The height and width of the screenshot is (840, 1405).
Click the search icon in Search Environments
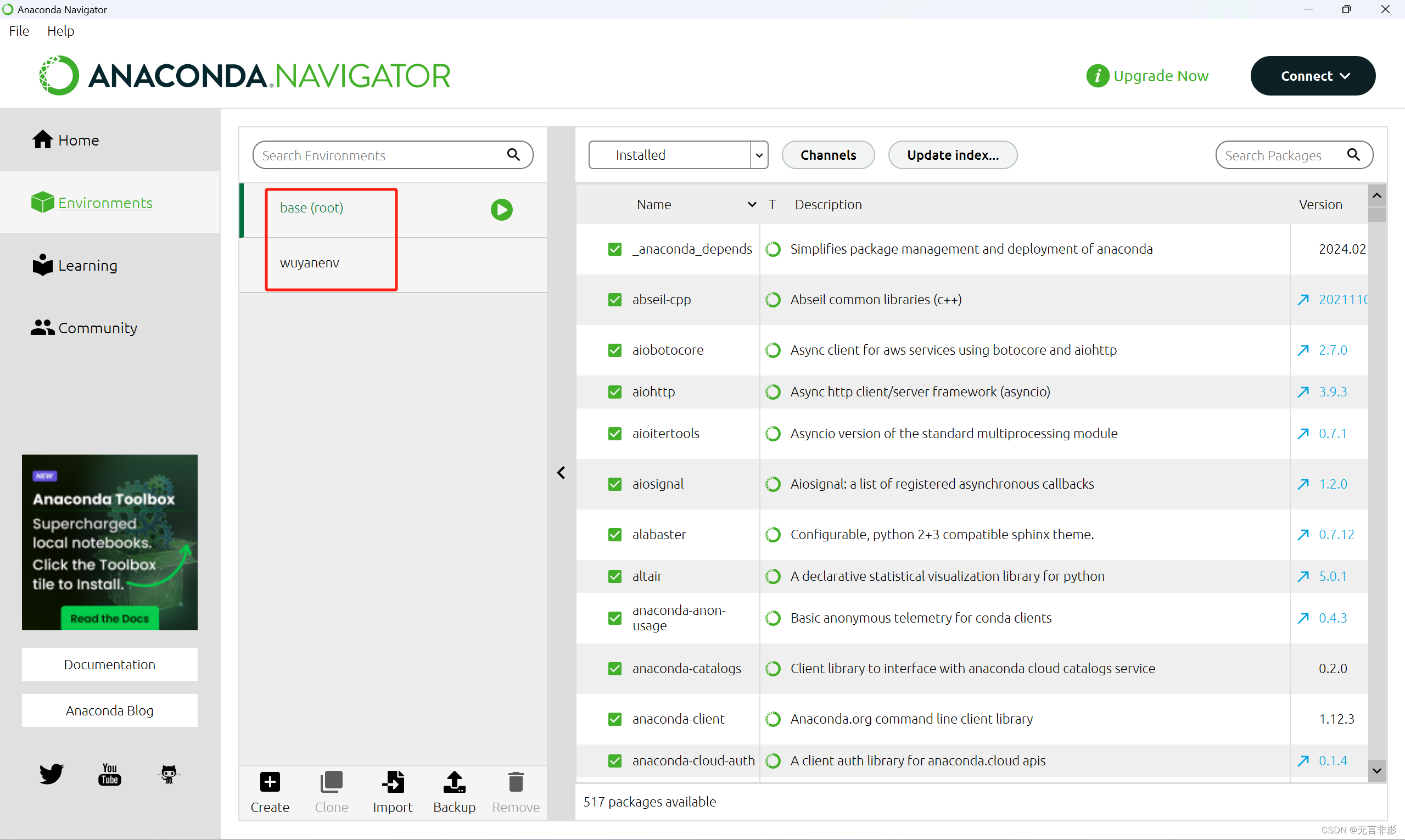[x=513, y=154]
